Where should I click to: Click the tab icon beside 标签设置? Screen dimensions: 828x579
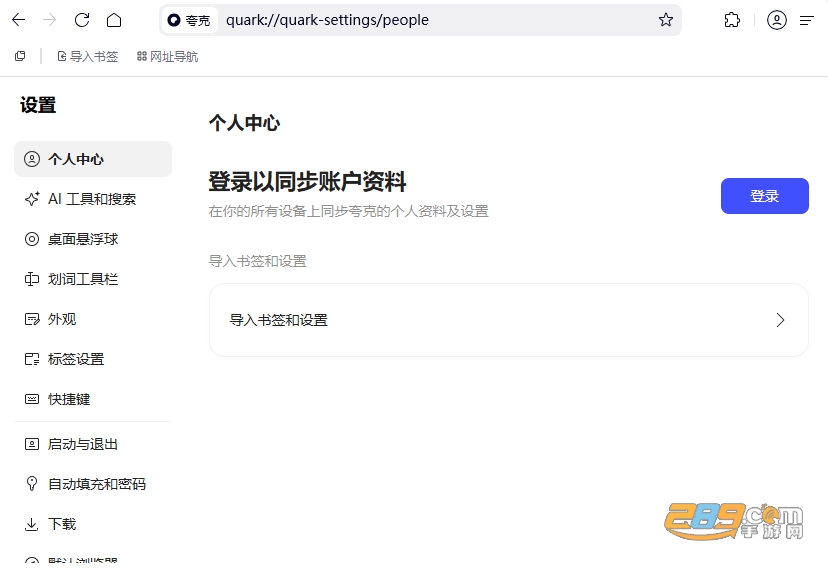pyautogui.click(x=32, y=359)
